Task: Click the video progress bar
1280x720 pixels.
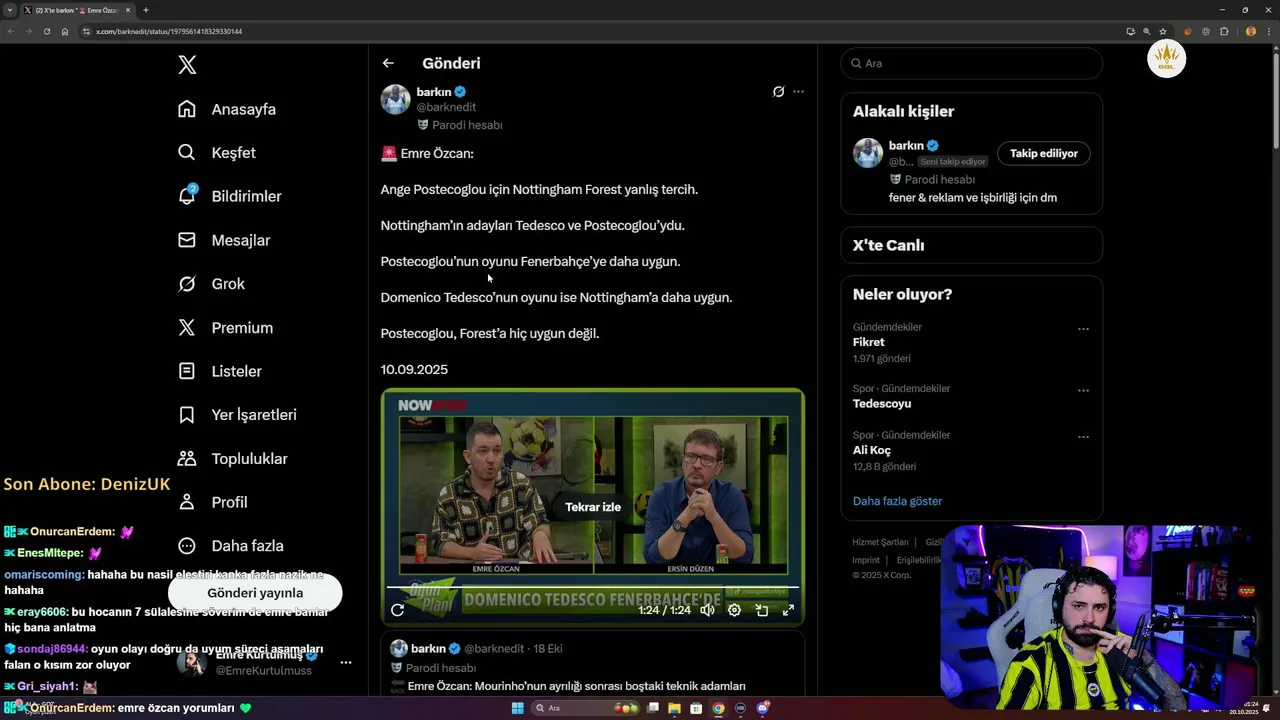Action: pyautogui.click(x=592, y=587)
